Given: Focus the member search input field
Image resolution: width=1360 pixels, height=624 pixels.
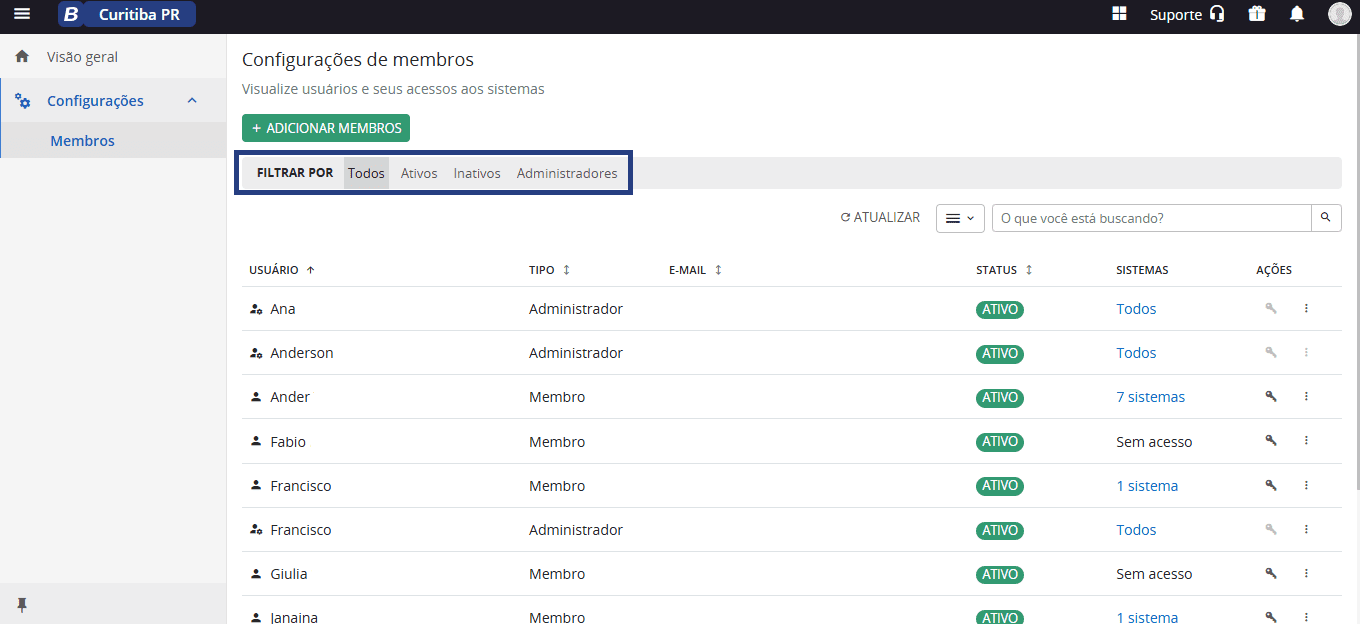Looking at the screenshot, I should tap(1152, 218).
